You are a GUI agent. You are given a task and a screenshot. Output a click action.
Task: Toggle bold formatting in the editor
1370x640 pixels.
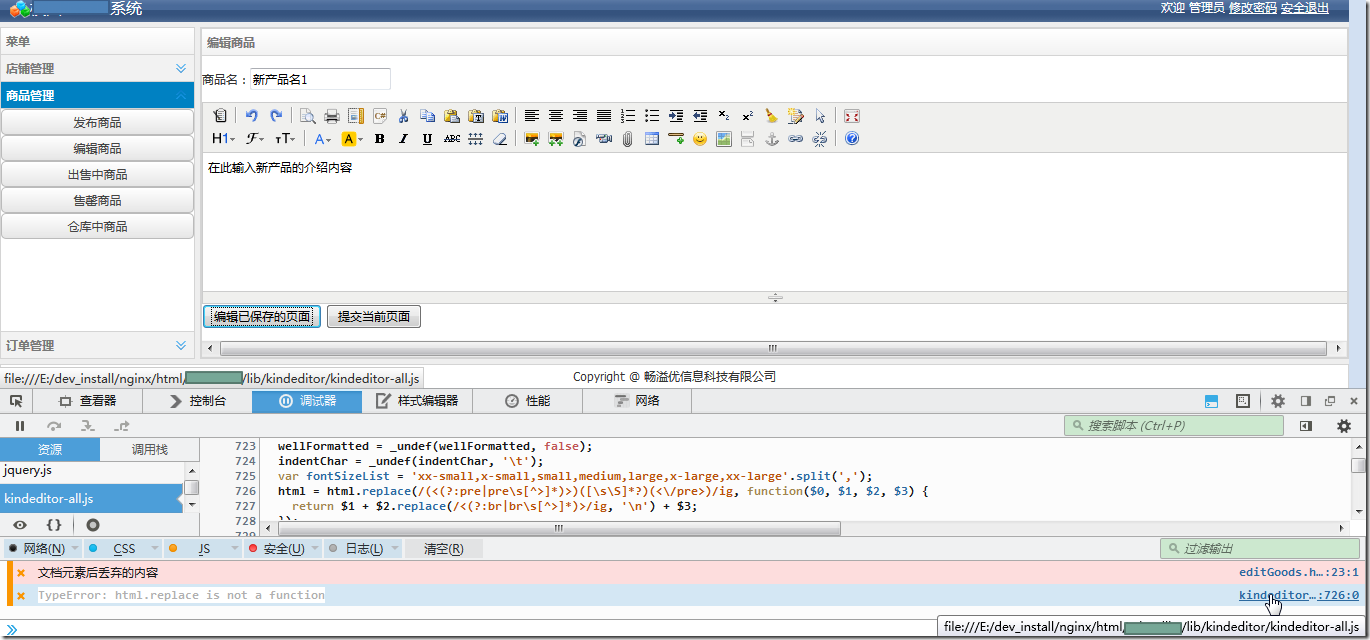(x=380, y=139)
